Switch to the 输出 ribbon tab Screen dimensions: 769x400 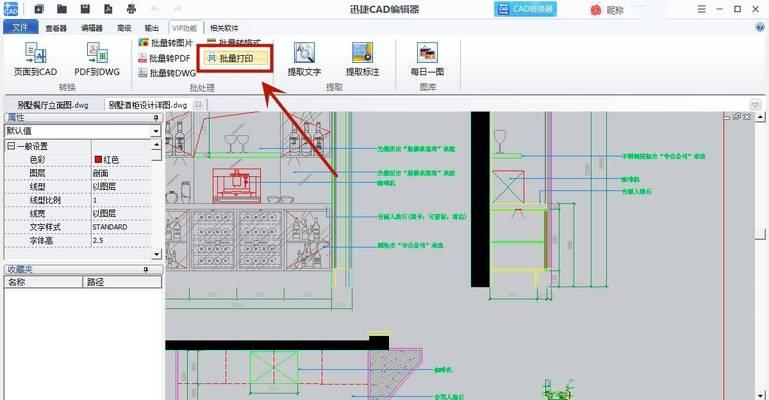[152, 28]
